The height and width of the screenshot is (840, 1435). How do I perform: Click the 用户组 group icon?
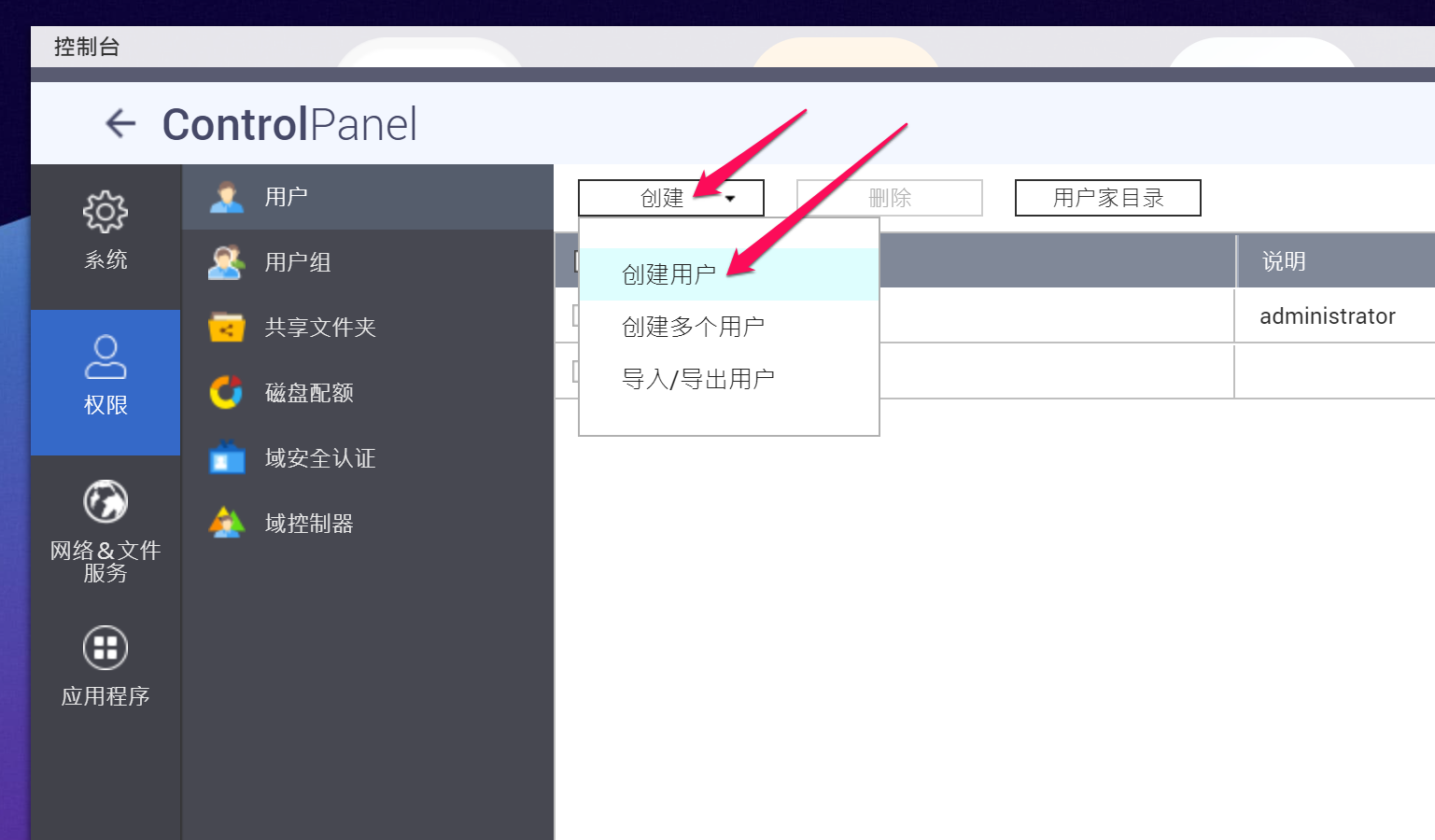tap(226, 262)
